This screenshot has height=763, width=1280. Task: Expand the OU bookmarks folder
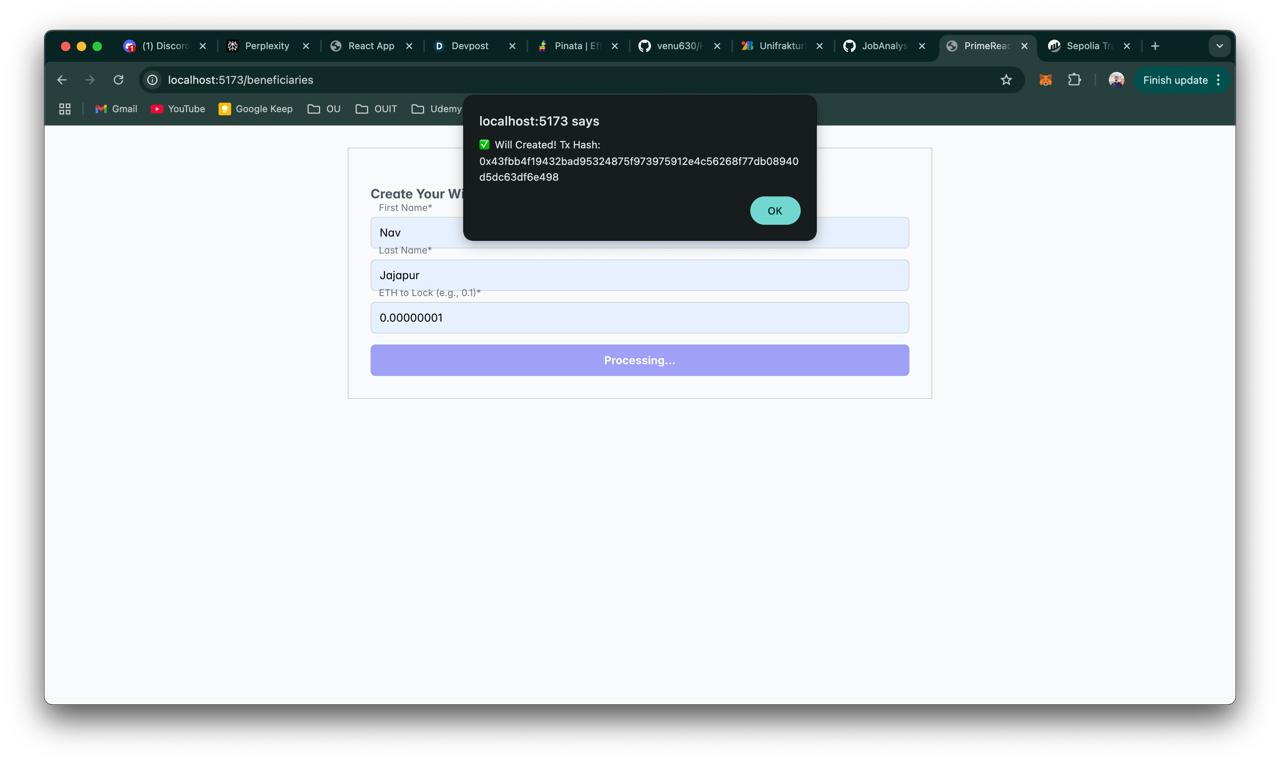[x=324, y=109]
